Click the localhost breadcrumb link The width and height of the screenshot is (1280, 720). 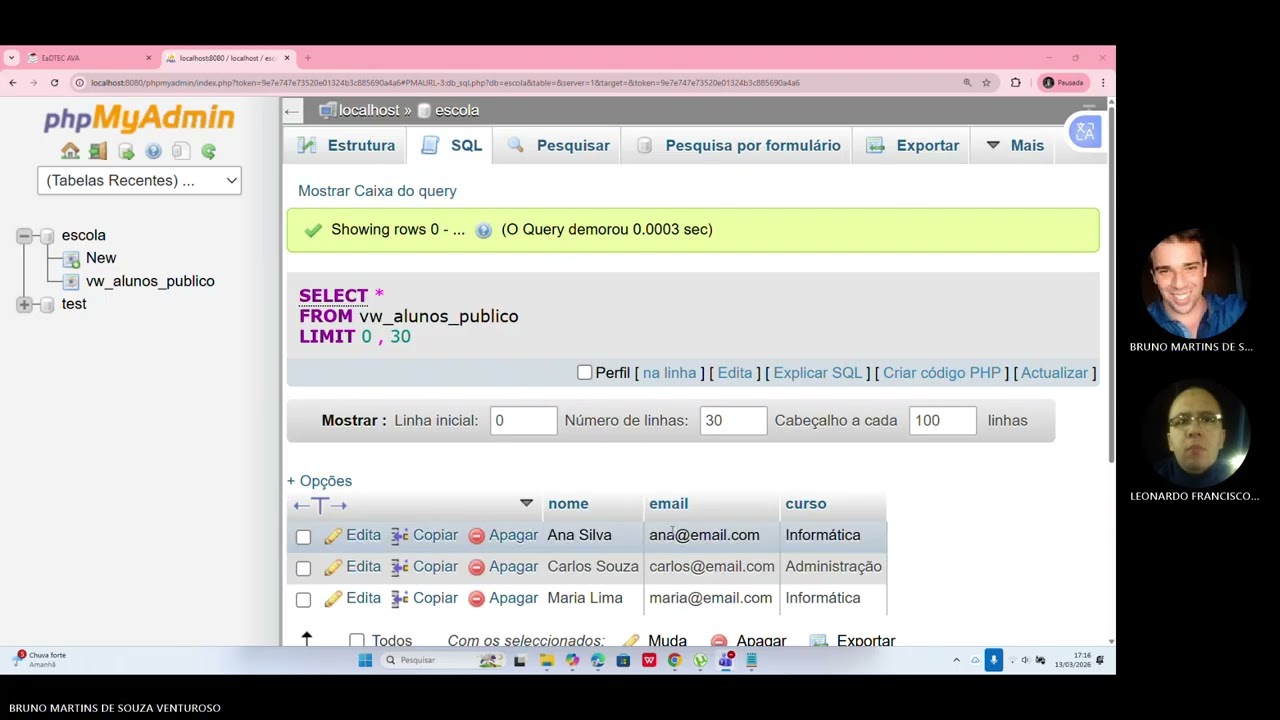369,111
